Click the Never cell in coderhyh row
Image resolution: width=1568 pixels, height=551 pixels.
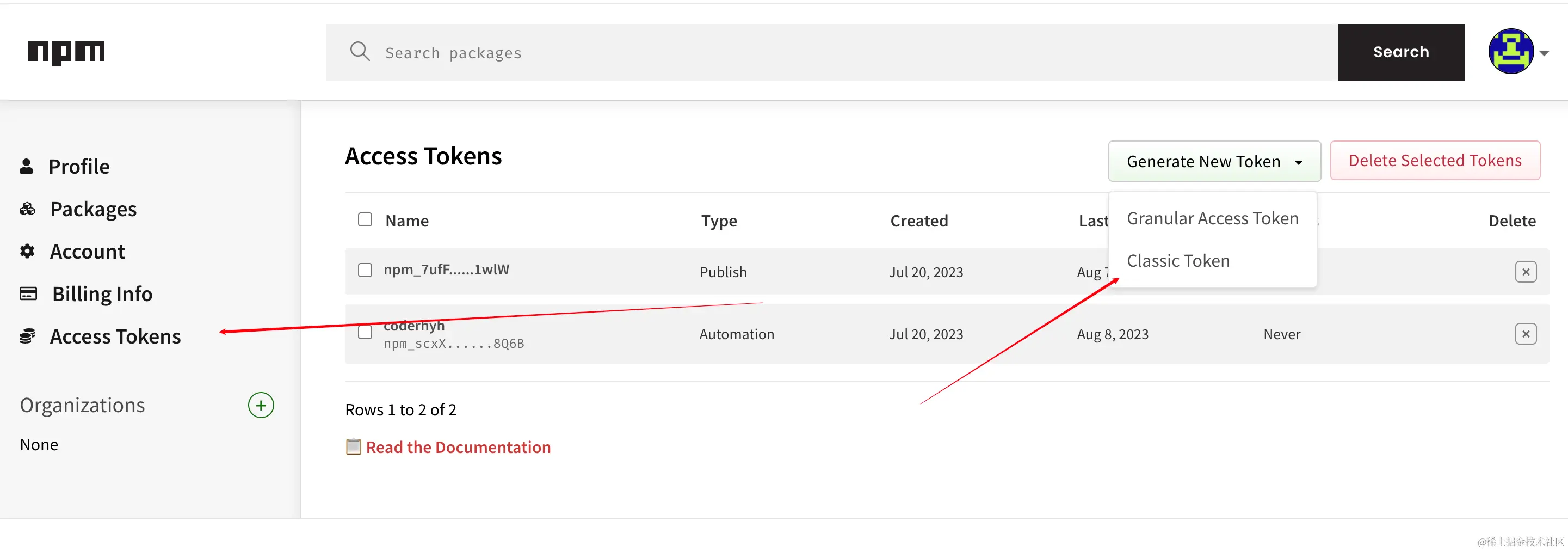1281,334
